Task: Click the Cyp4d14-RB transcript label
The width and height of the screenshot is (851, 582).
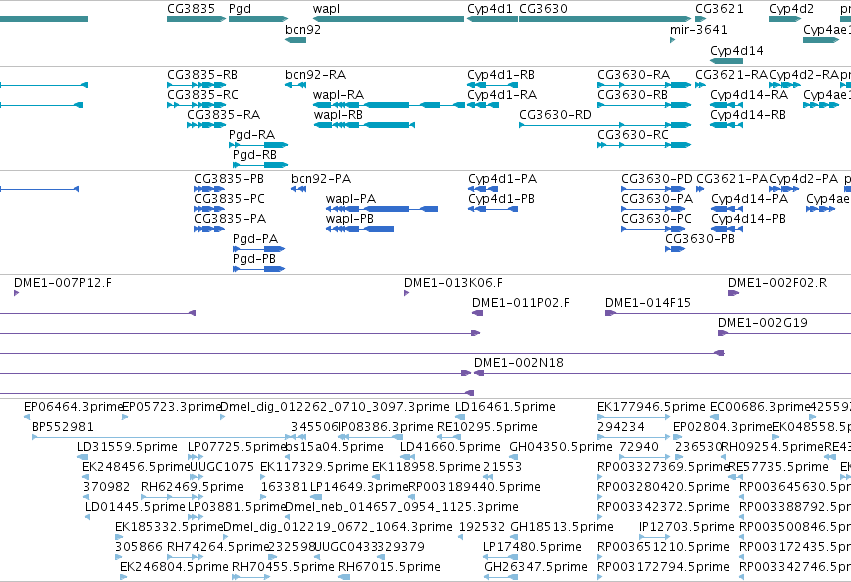Action: (x=748, y=115)
